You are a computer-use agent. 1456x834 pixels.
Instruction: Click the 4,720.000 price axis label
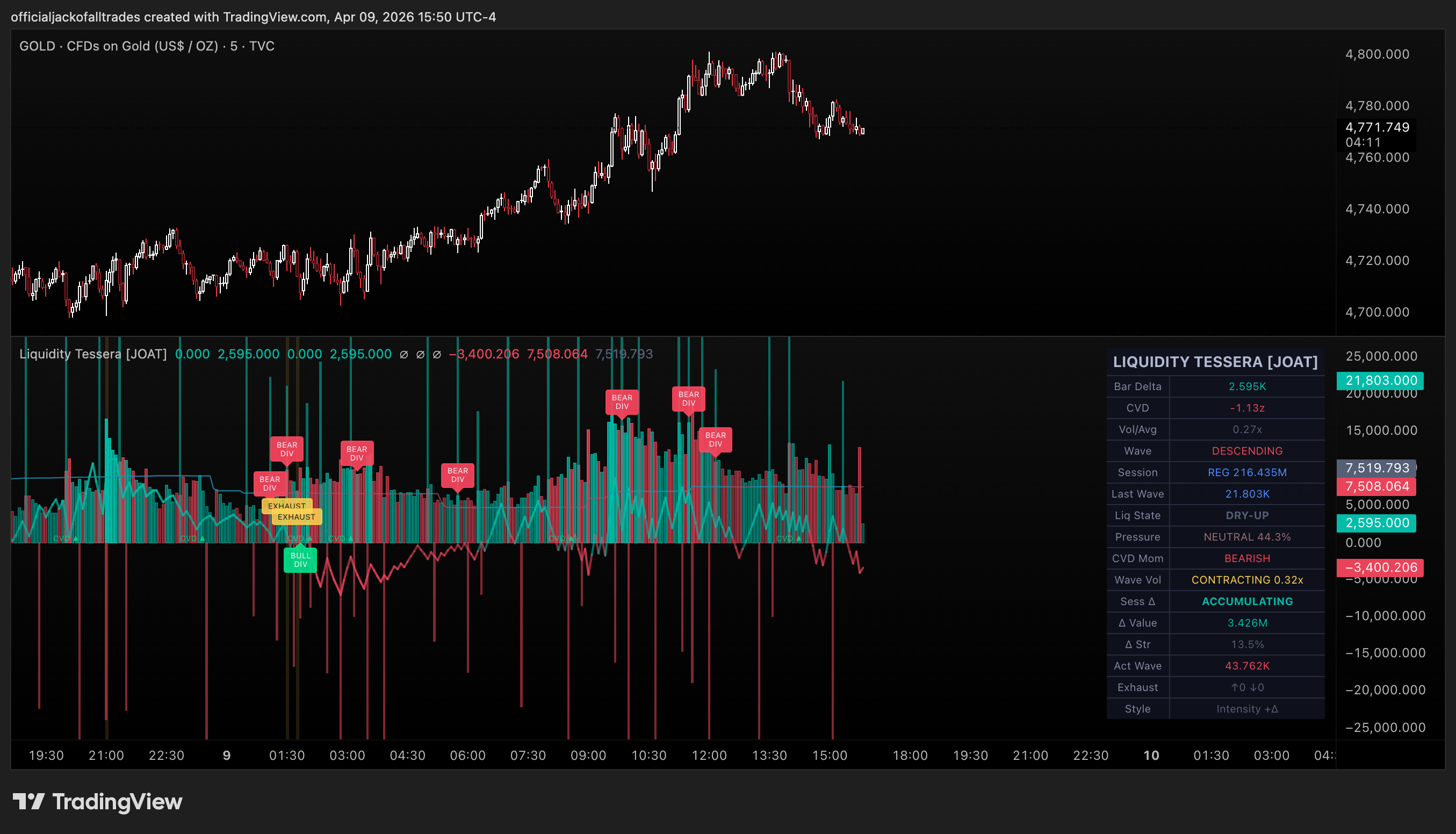(1377, 261)
